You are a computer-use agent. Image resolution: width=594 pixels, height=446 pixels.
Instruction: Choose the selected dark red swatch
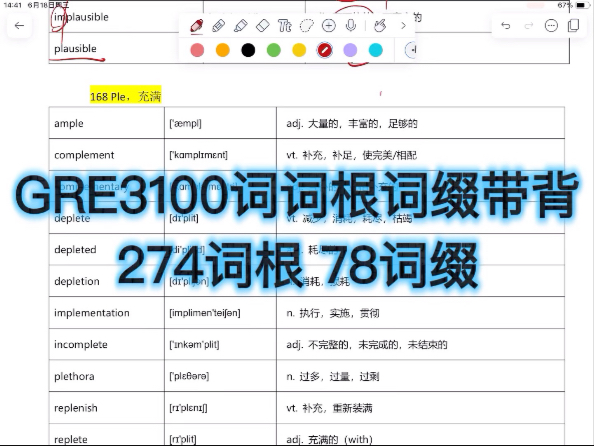tap(325, 50)
